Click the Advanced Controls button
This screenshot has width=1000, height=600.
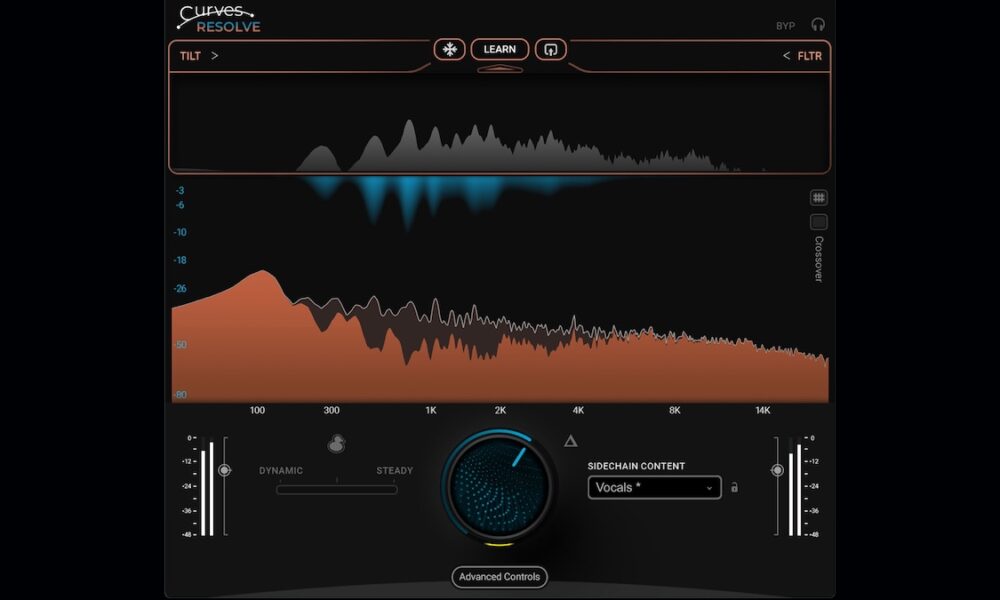(x=499, y=577)
